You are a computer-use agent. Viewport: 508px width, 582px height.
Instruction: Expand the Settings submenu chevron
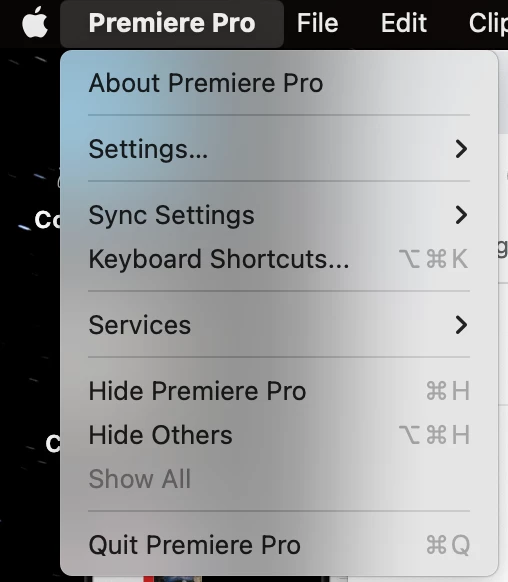461,149
